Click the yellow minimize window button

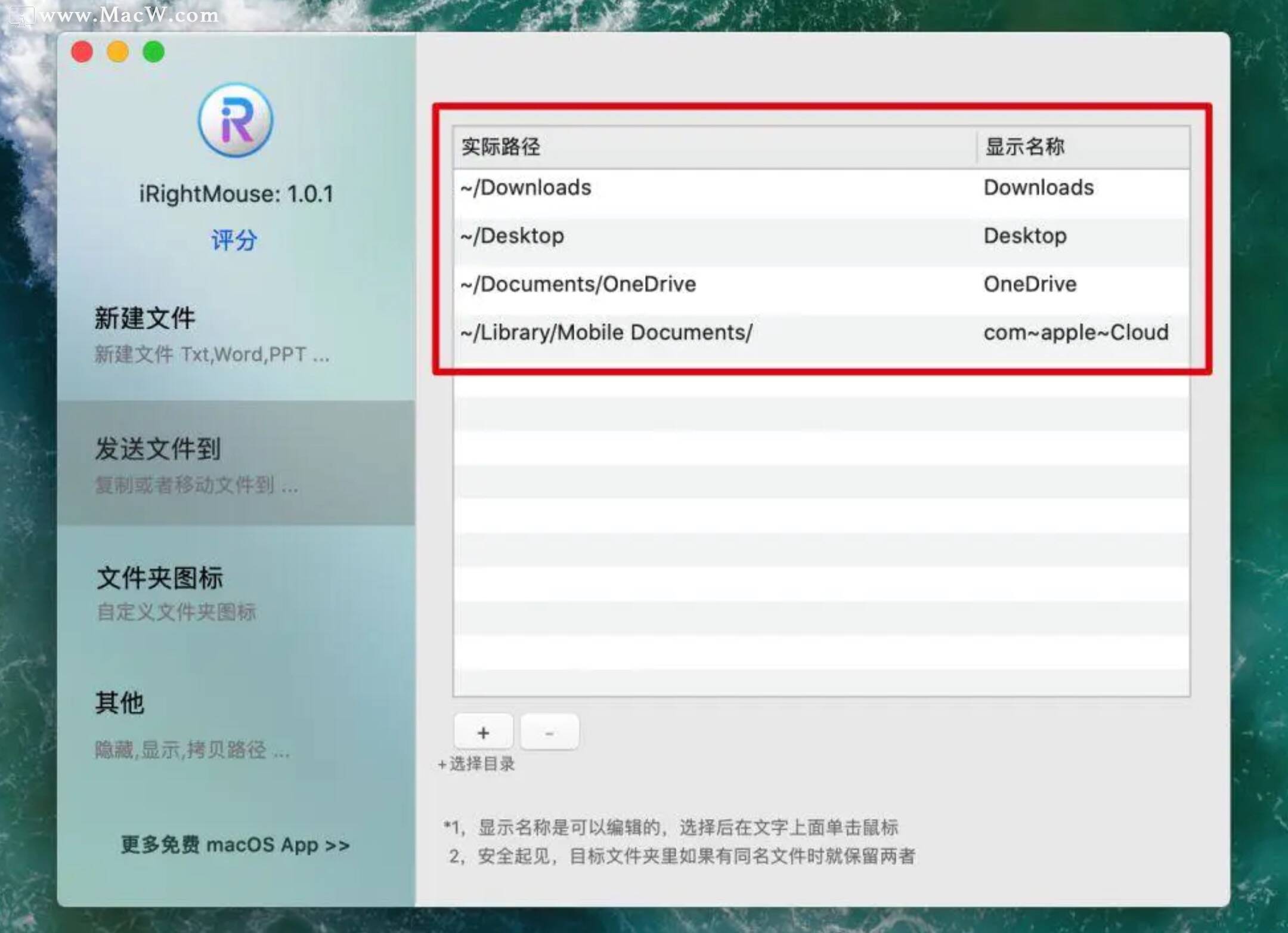[x=118, y=52]
